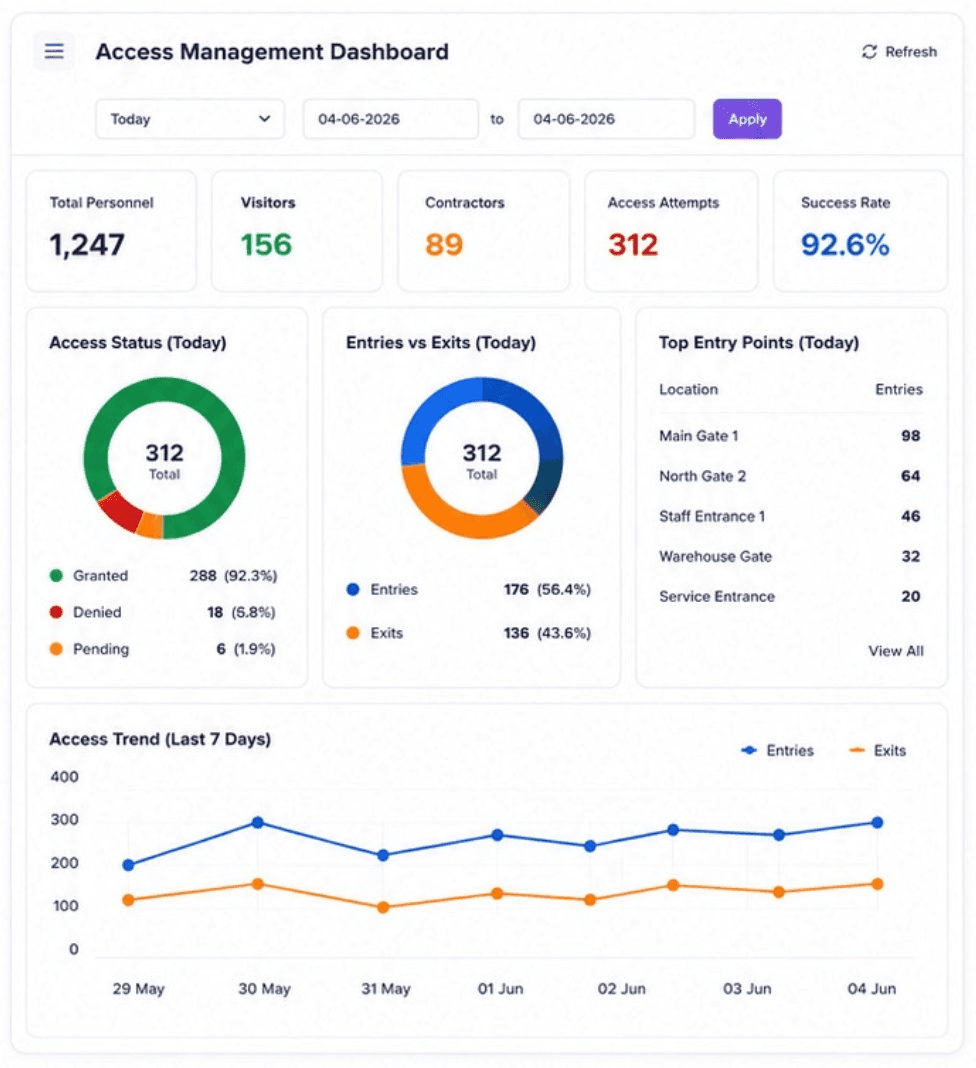Select the Total Personnel 1,247 card
976x1068 pixels.
pos(111,231)
